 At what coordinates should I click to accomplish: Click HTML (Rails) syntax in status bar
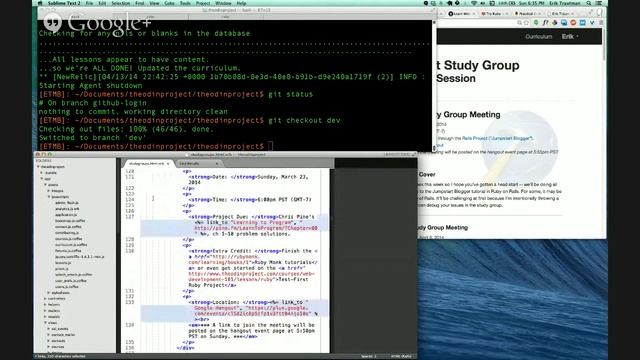[401, 356]
